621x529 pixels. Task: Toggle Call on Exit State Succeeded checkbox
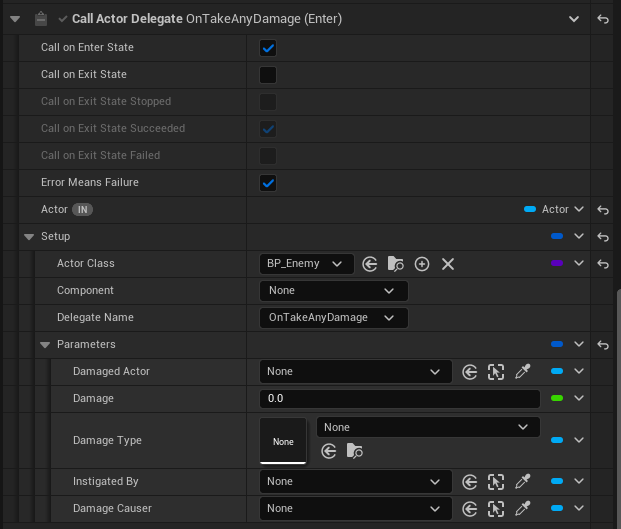click(268, 129)
